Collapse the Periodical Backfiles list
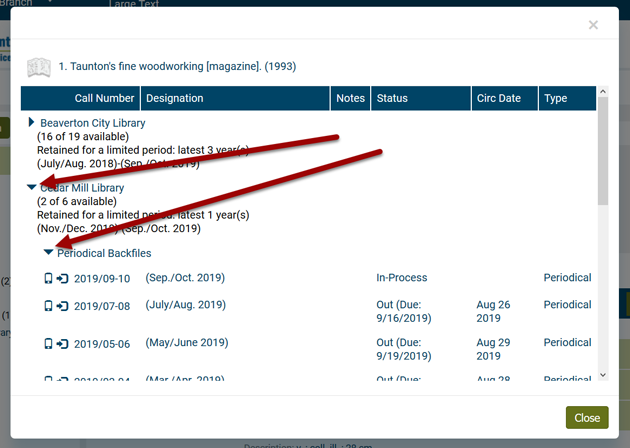 [48, 252]
